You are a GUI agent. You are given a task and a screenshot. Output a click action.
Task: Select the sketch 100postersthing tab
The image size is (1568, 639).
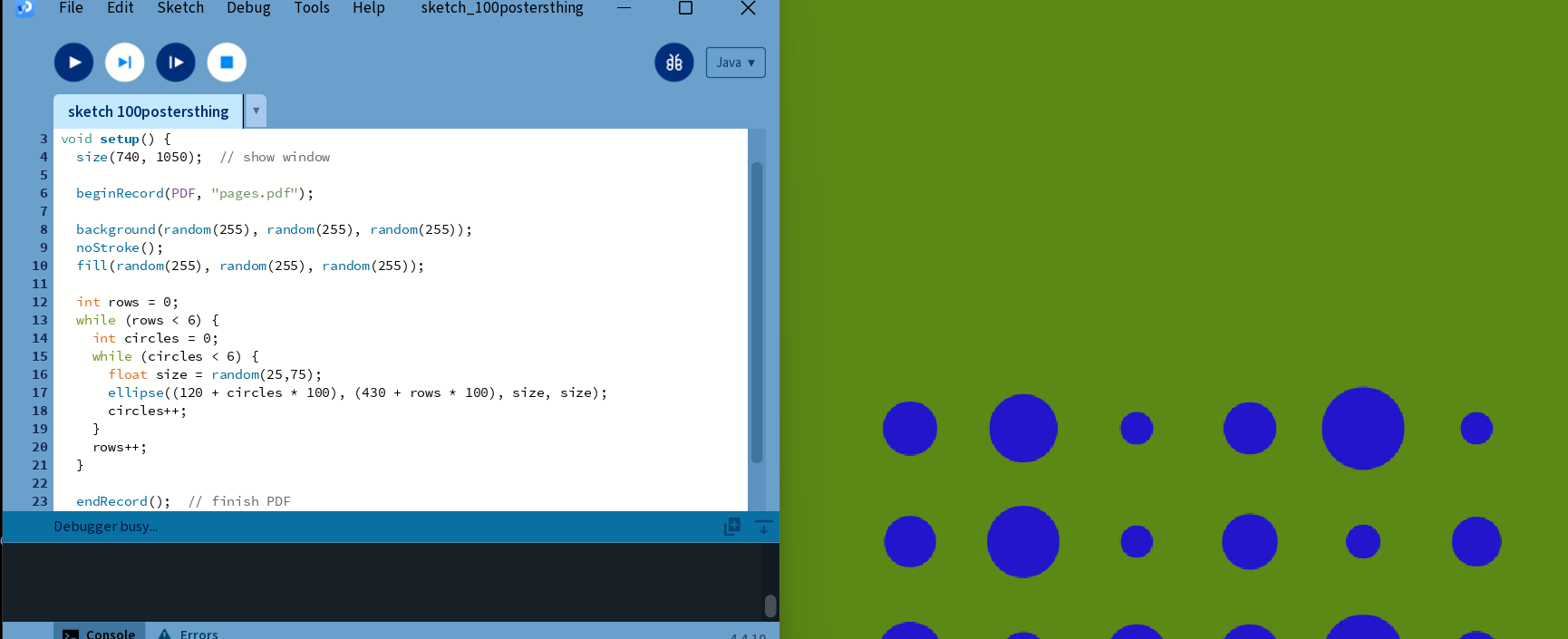click(x=148, y=111)
